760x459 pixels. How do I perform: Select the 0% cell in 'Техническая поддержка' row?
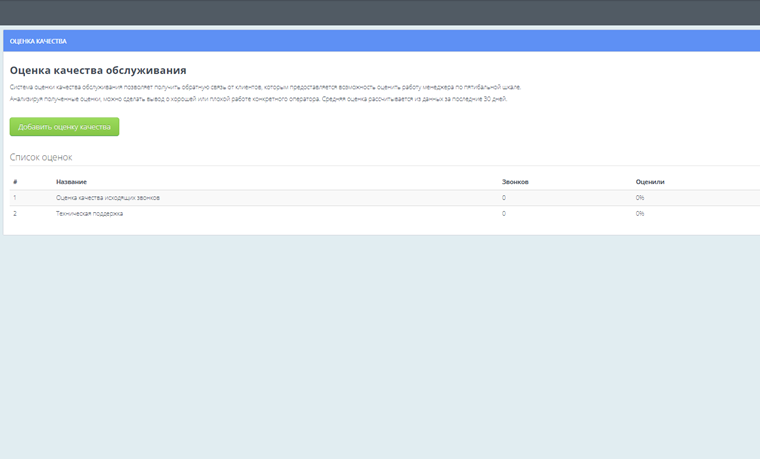pyautogui.click(x=640, y=214)
